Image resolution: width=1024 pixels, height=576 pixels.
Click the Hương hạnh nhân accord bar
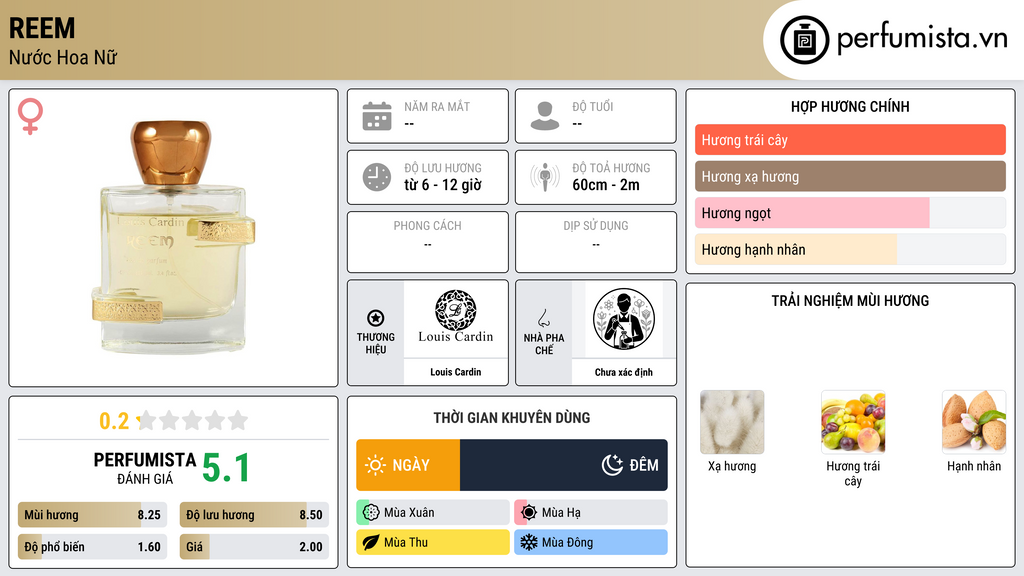[850, 249]
